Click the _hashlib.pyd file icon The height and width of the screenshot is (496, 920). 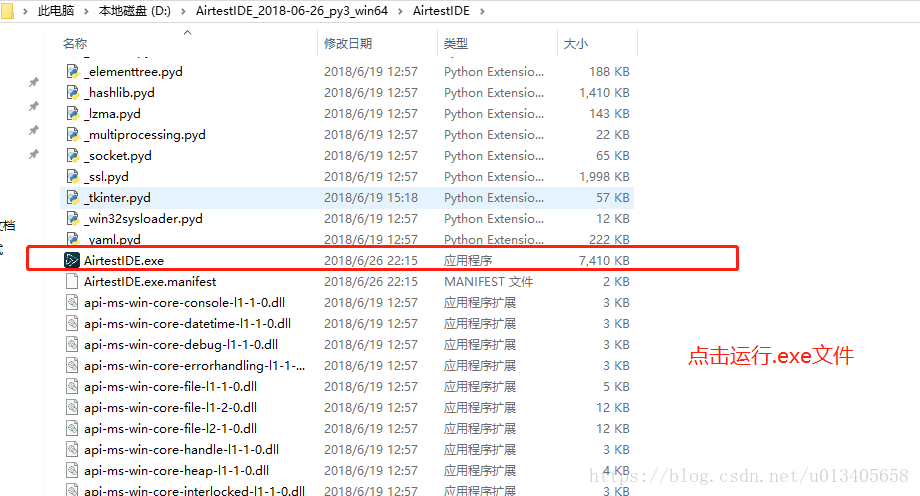point(73,93)
